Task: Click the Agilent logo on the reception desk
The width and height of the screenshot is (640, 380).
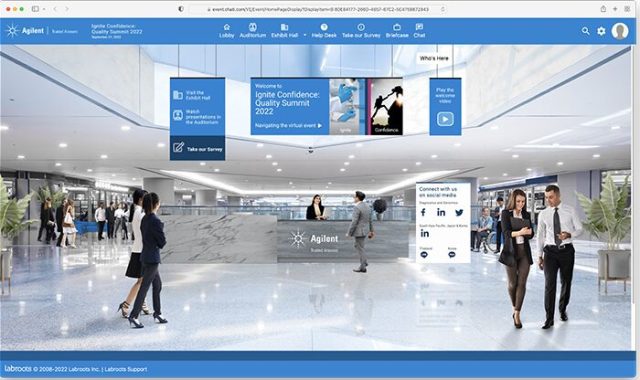Action: click(313, 240)
